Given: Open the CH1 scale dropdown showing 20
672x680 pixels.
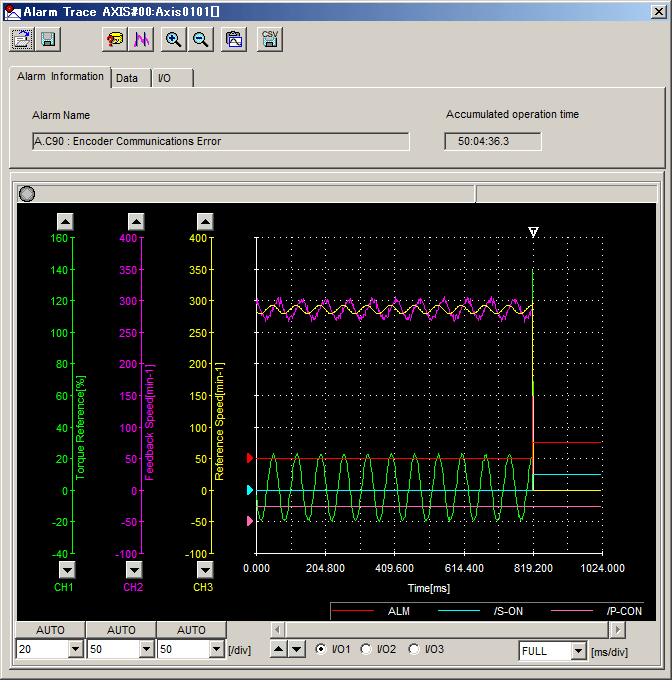Looking at the screenshot, I should 75,650.
